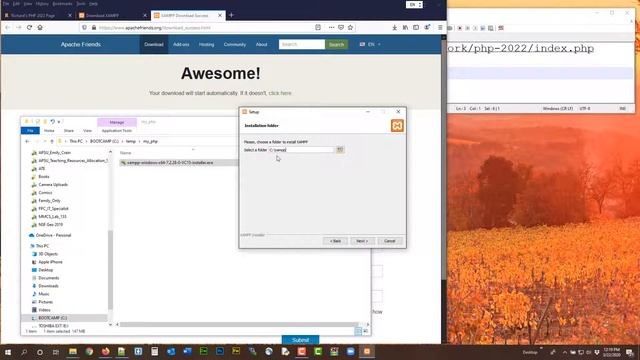Open the File tab in File Explorer
Viewport: 640px width, 360px height.
(30, 131)
